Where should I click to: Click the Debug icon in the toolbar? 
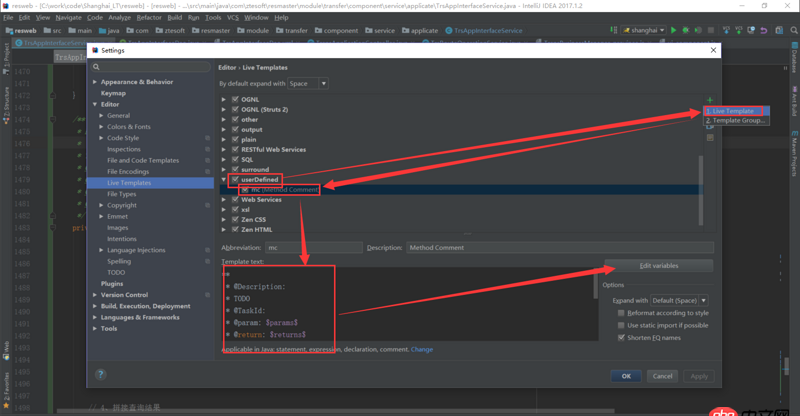pyautogui.click(x=685, y=30)
